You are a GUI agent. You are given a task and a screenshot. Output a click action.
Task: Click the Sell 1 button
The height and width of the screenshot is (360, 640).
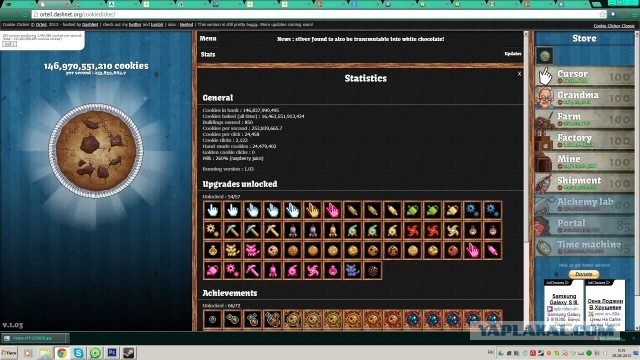[9, 44]
